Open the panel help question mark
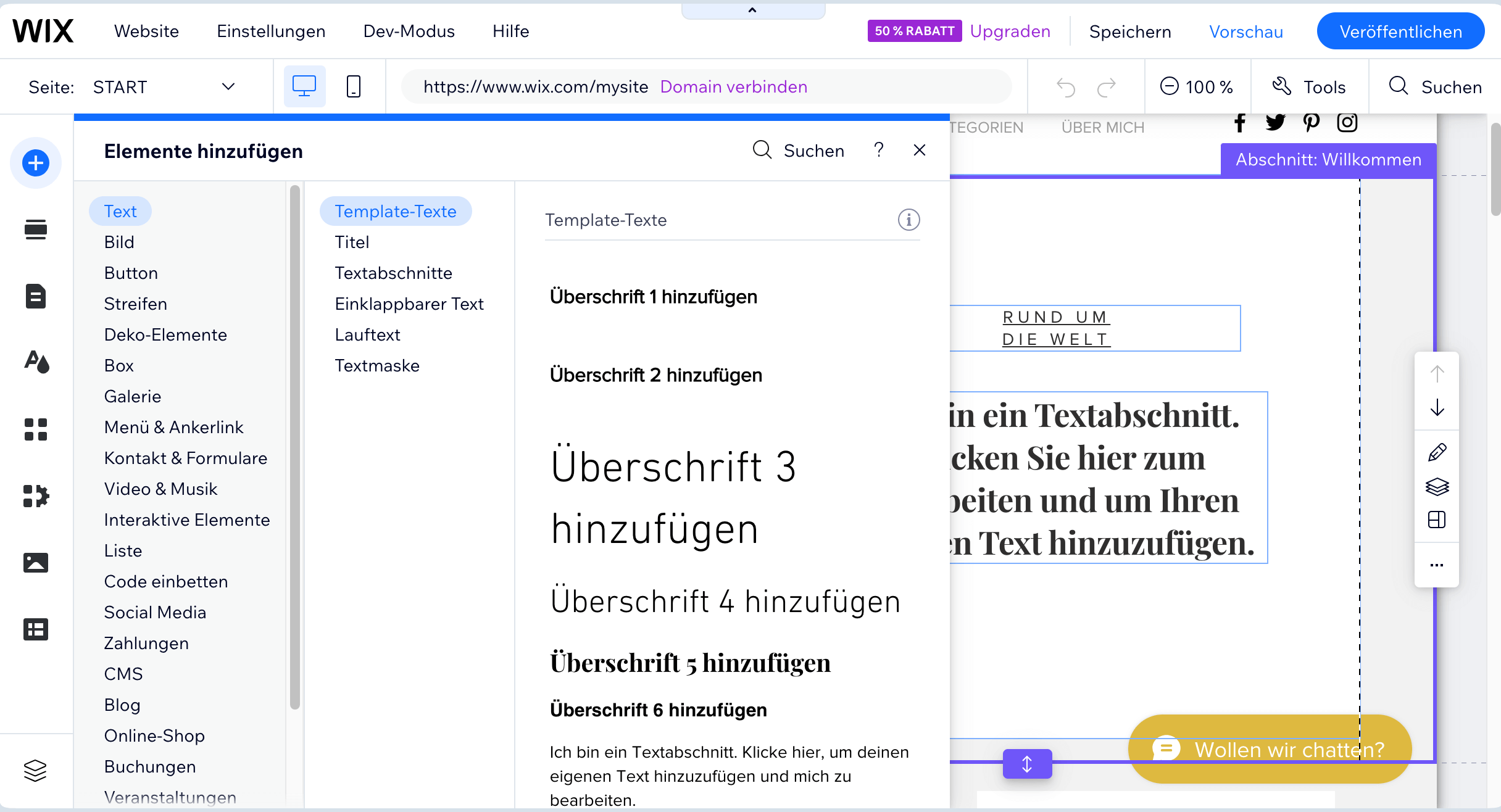This screenshot has width=1501, height=812. 879,150
